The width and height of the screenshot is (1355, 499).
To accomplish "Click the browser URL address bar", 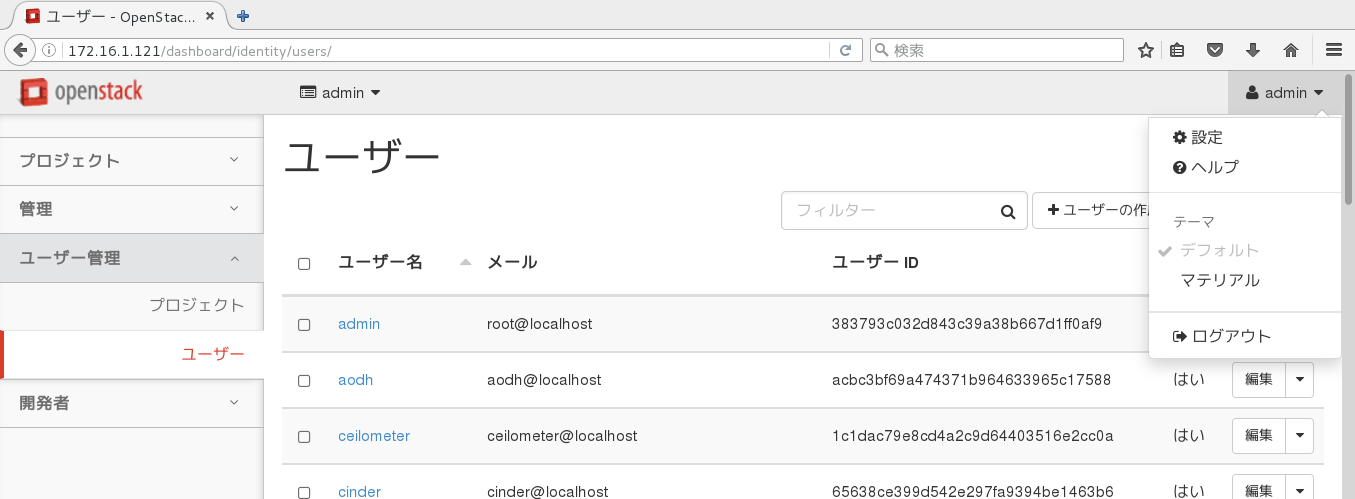I will pyautogui.click(x=445, y=50).
